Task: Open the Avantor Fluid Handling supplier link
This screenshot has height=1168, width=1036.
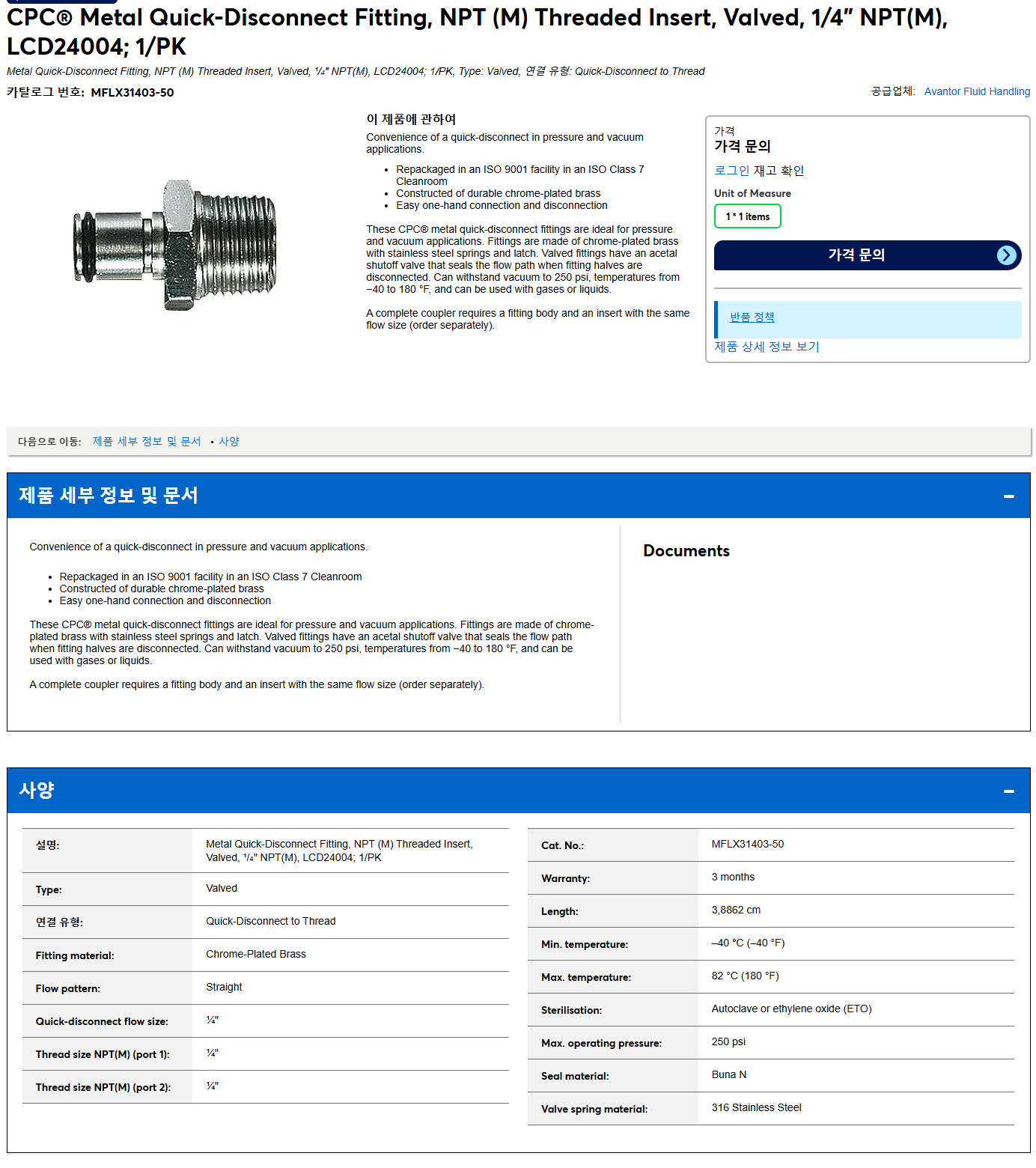Action: (977, 91)
